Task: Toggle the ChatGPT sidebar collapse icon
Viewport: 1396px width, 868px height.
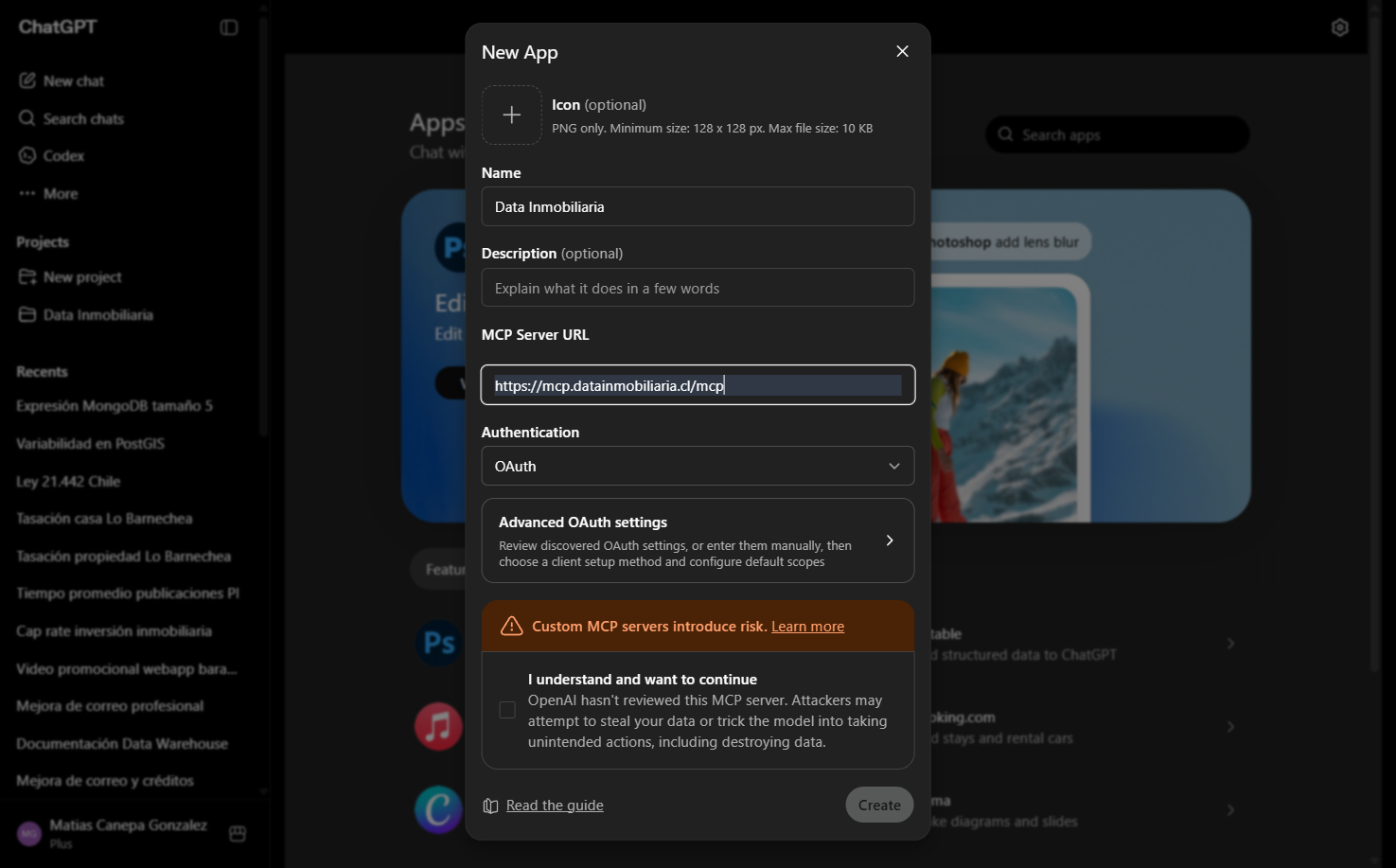Action: [229, 27]
